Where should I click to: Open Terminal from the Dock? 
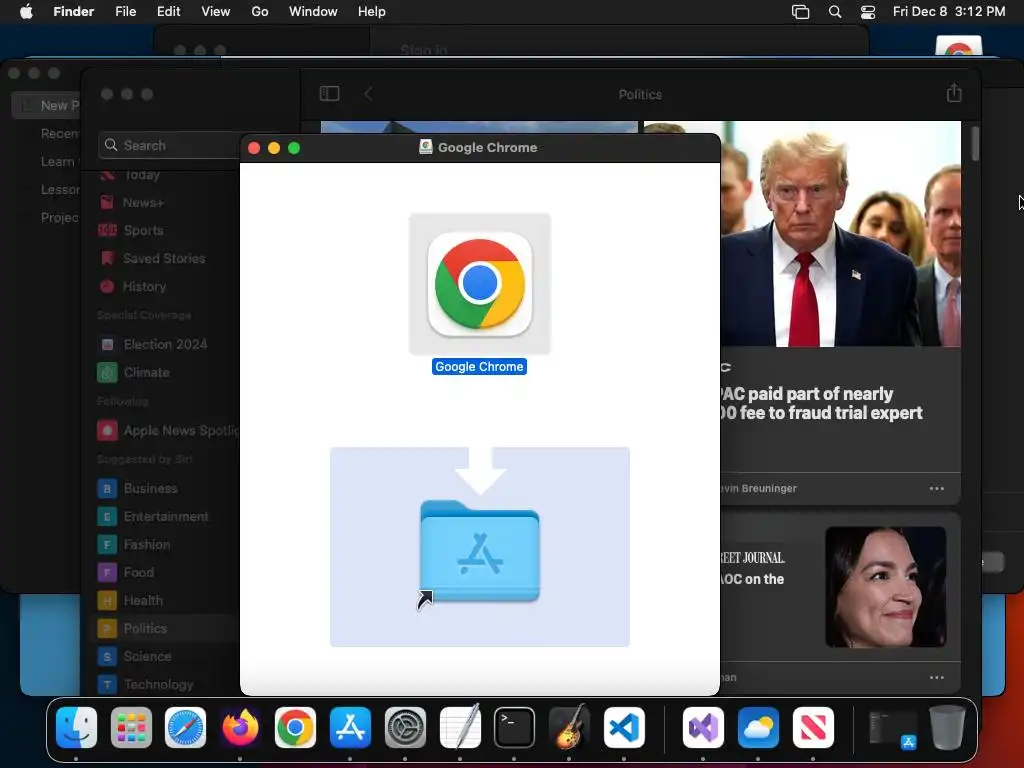[514, 727]
